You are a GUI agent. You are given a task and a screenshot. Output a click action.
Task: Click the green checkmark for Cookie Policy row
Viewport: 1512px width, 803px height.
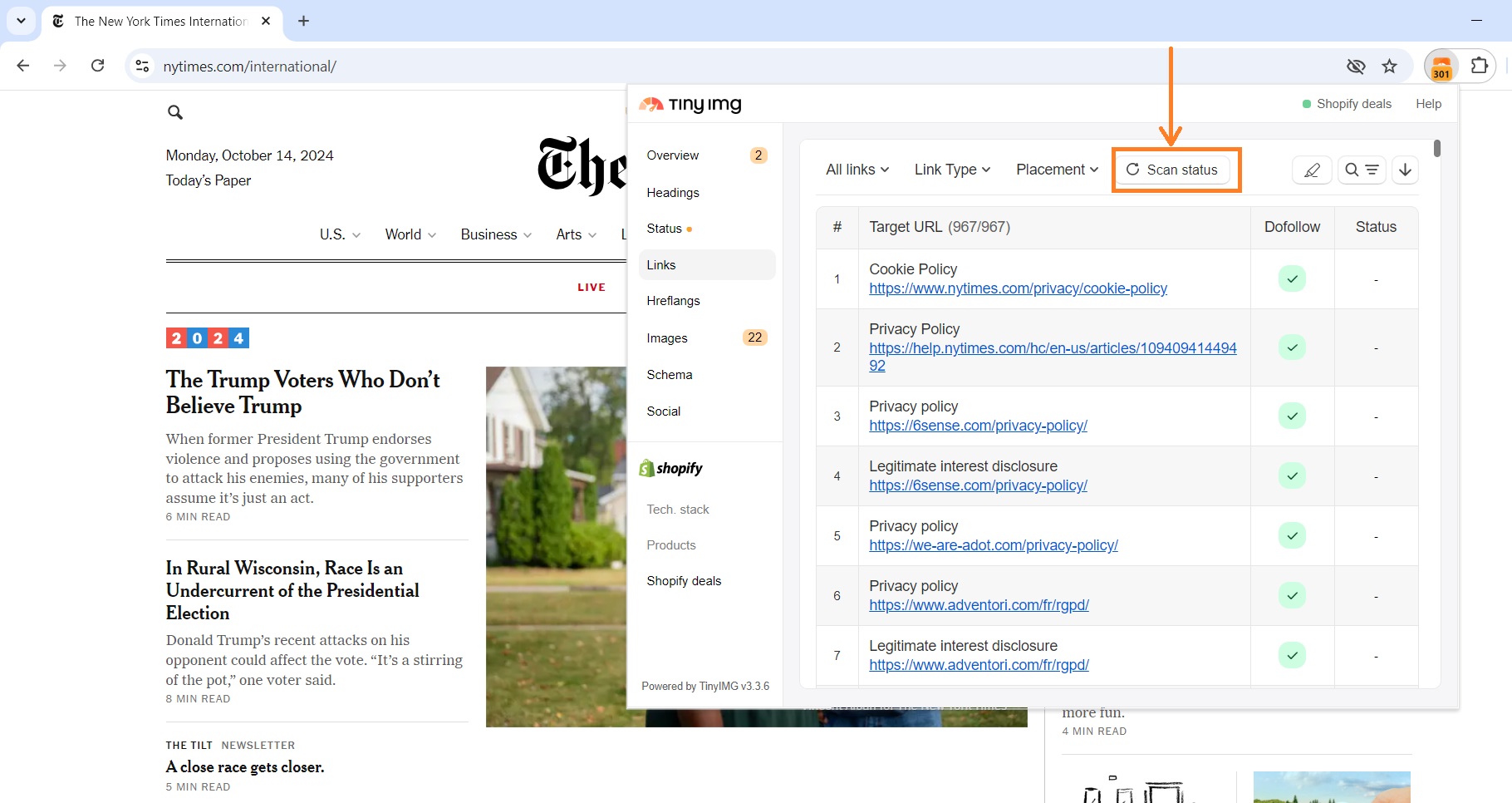(1291, 278)
